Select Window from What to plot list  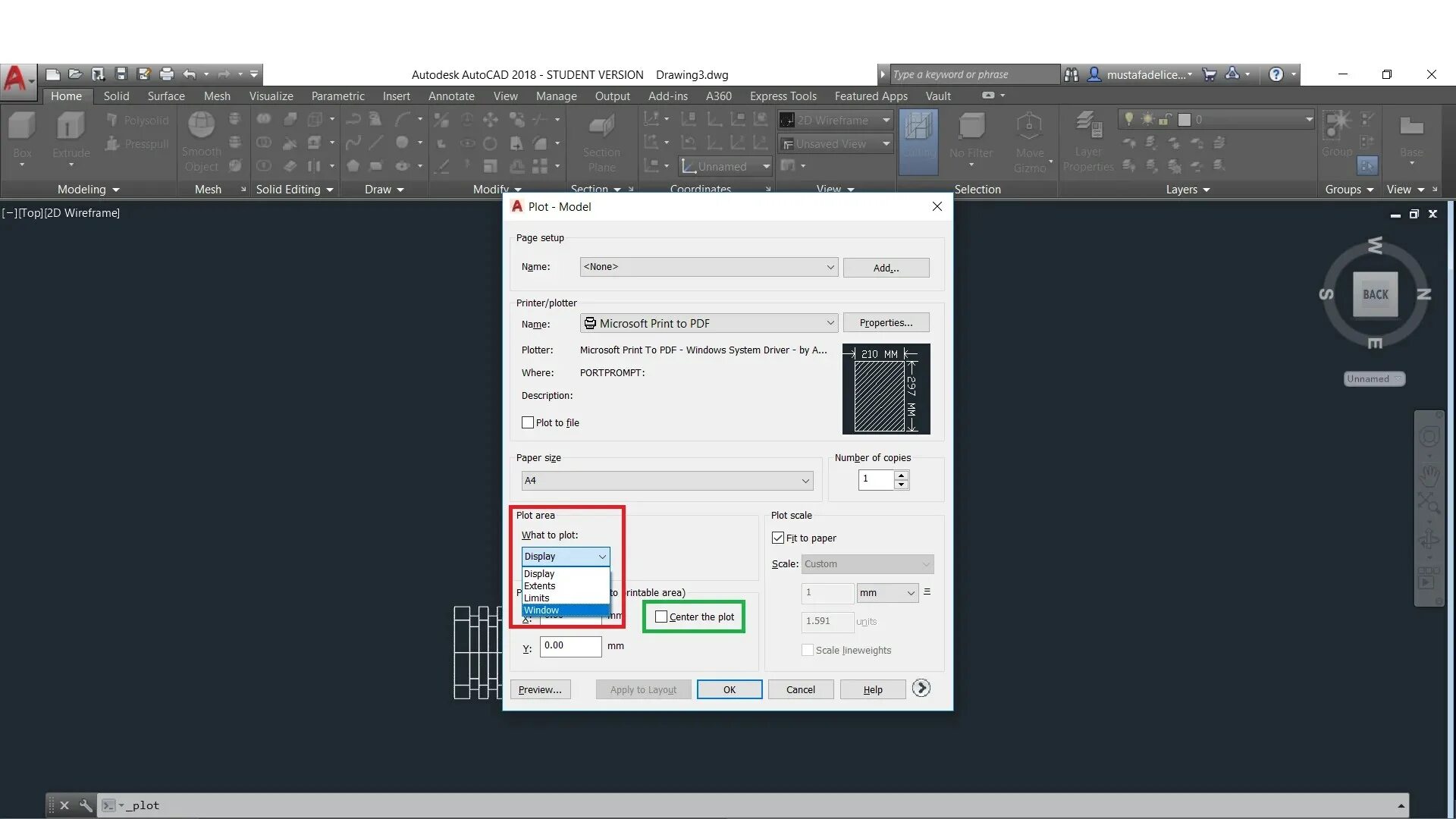541,610
